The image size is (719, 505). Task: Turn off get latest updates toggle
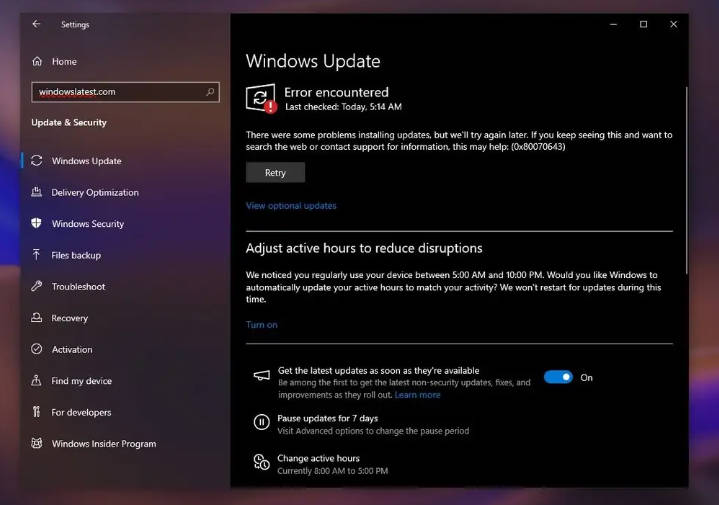click(558, 377)
